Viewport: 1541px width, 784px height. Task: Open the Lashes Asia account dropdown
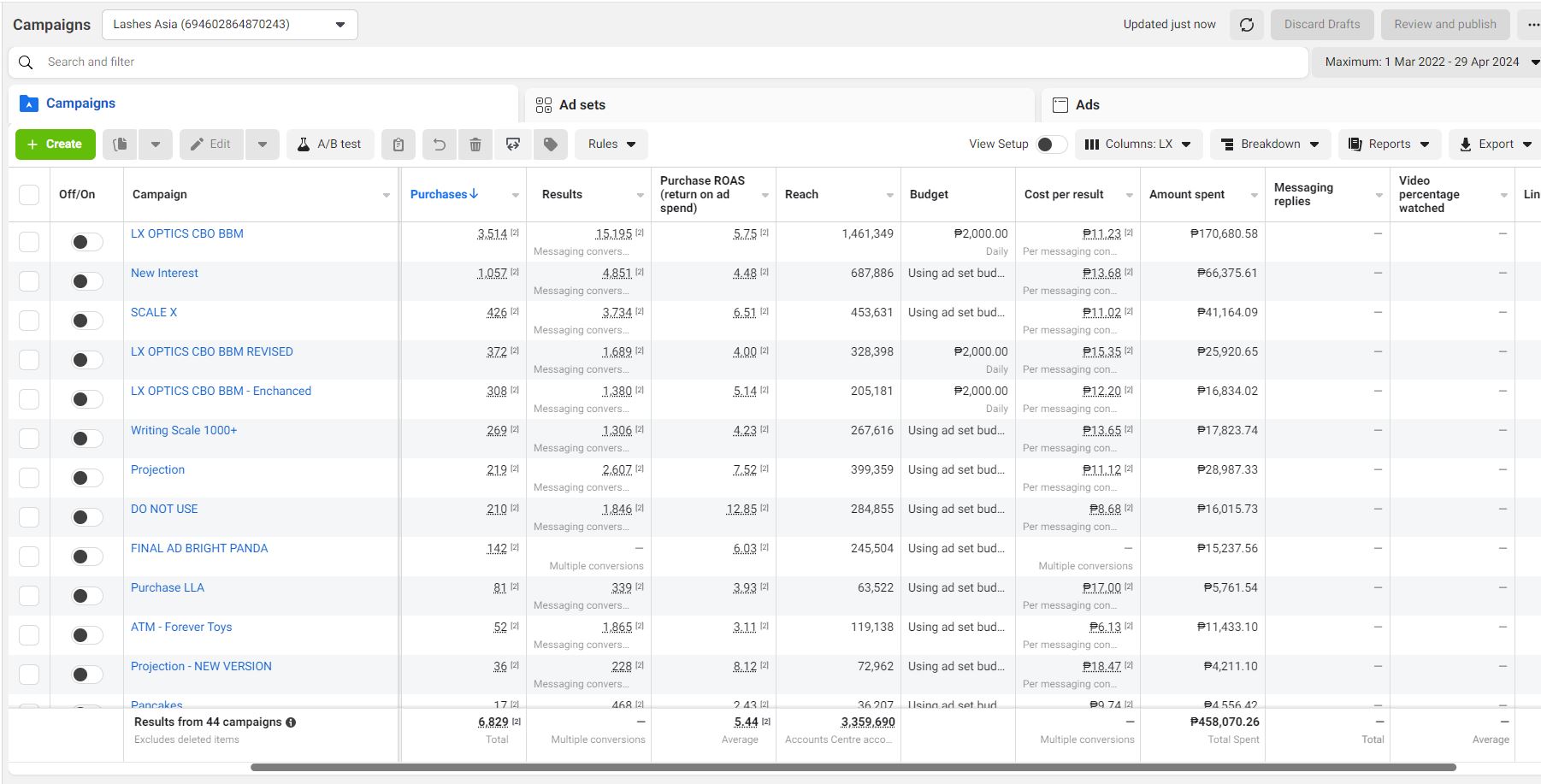tap(229, 25)
